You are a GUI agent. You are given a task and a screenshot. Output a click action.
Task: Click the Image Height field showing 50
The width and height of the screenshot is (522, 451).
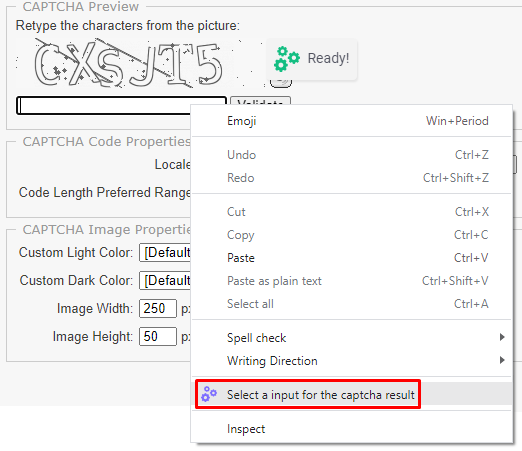(158, 336)
